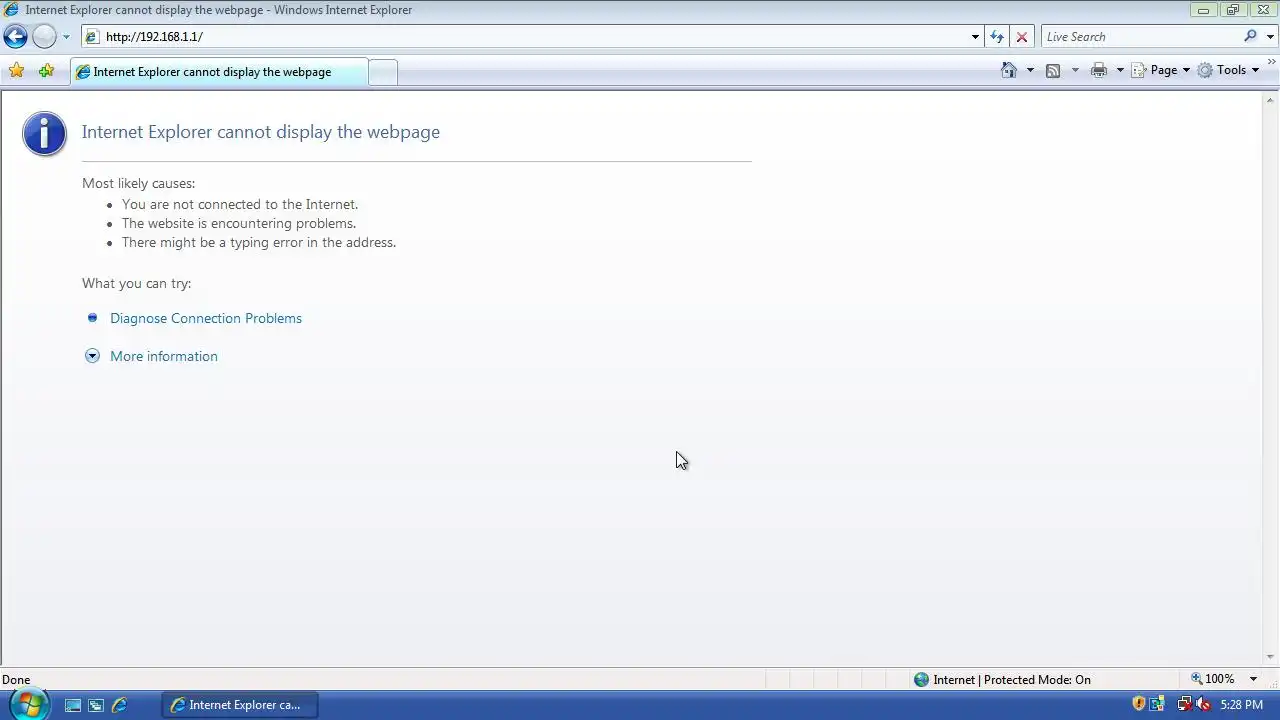Click the 'Done' status bar text
This screenshot has width=1280, height=720.
click(16, 680)
